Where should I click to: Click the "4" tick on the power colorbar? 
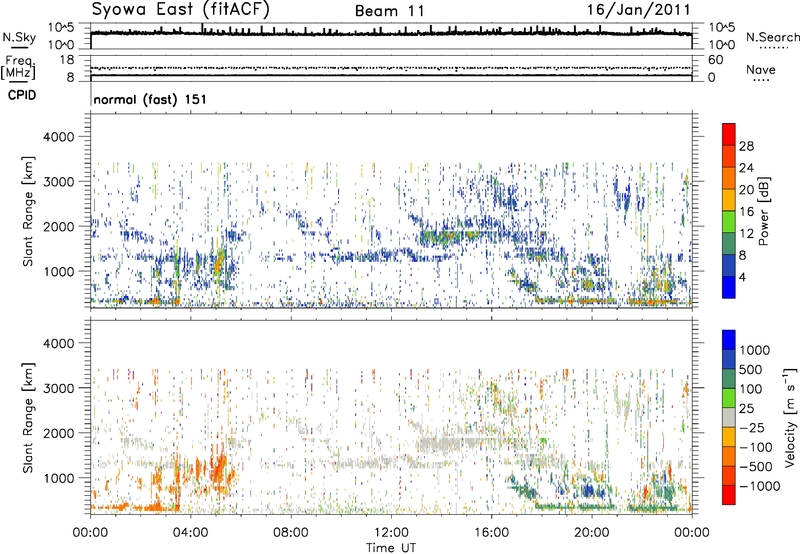742,277
